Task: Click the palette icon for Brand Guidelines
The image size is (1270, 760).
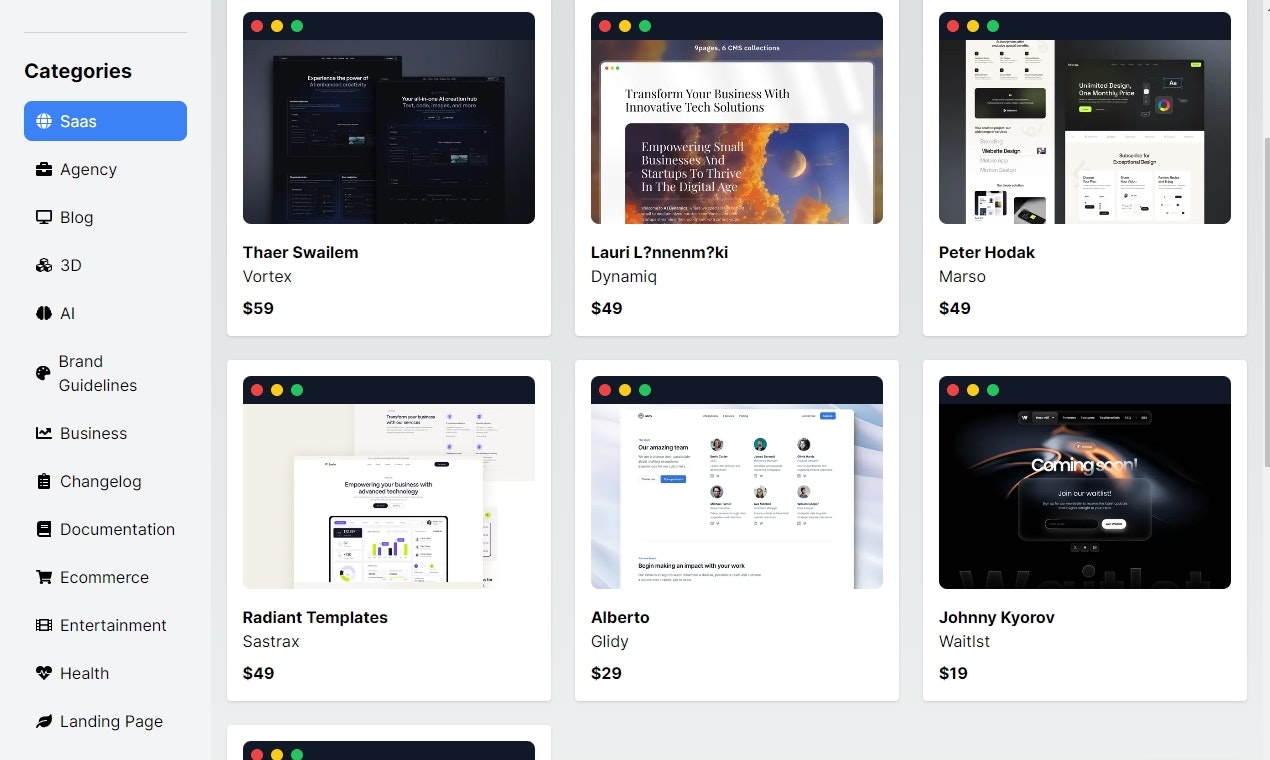Action: 43,373
